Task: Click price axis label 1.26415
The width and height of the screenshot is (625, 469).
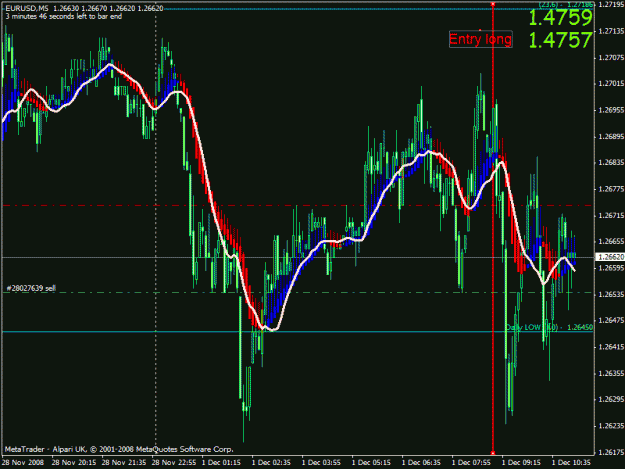Action: coord(611,347)
